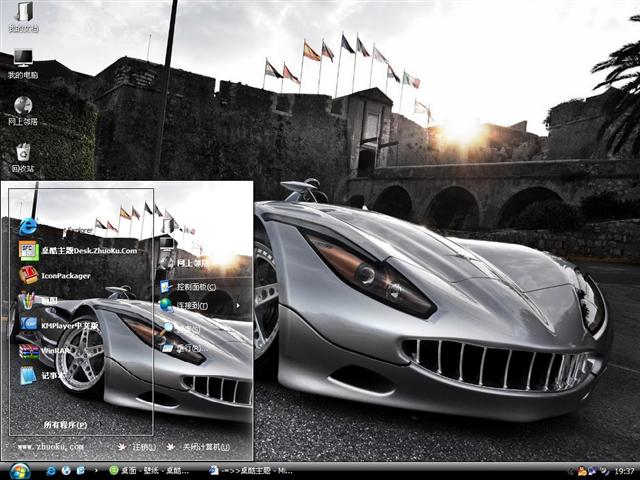
Task: Click the 注销 (Log Off) button
Action: pos(138,447)
